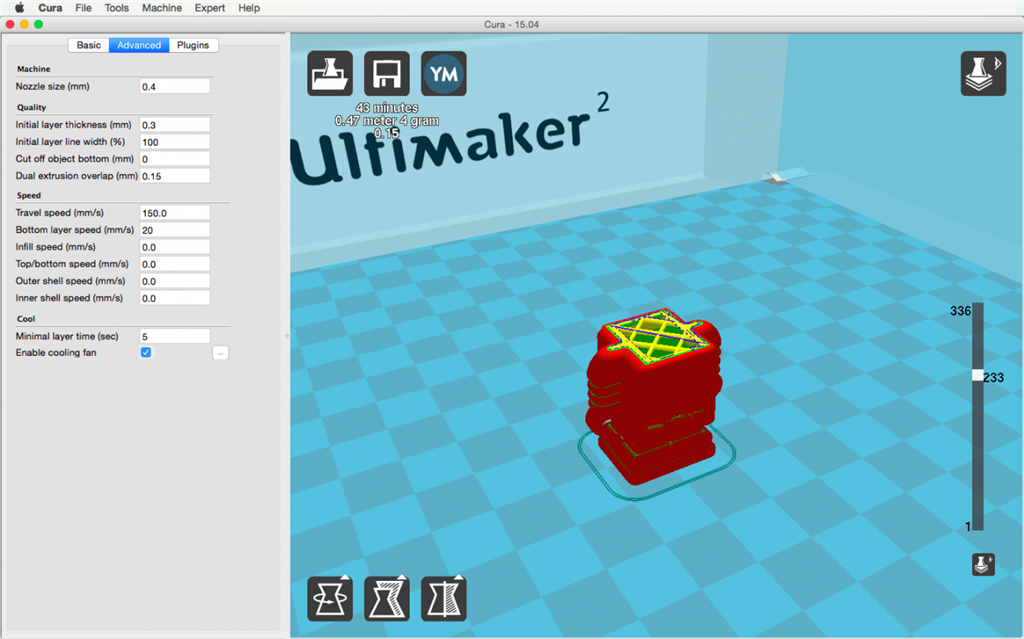Click the YouMagine YM share icon

pyautogui.click(x=444, y=74)
